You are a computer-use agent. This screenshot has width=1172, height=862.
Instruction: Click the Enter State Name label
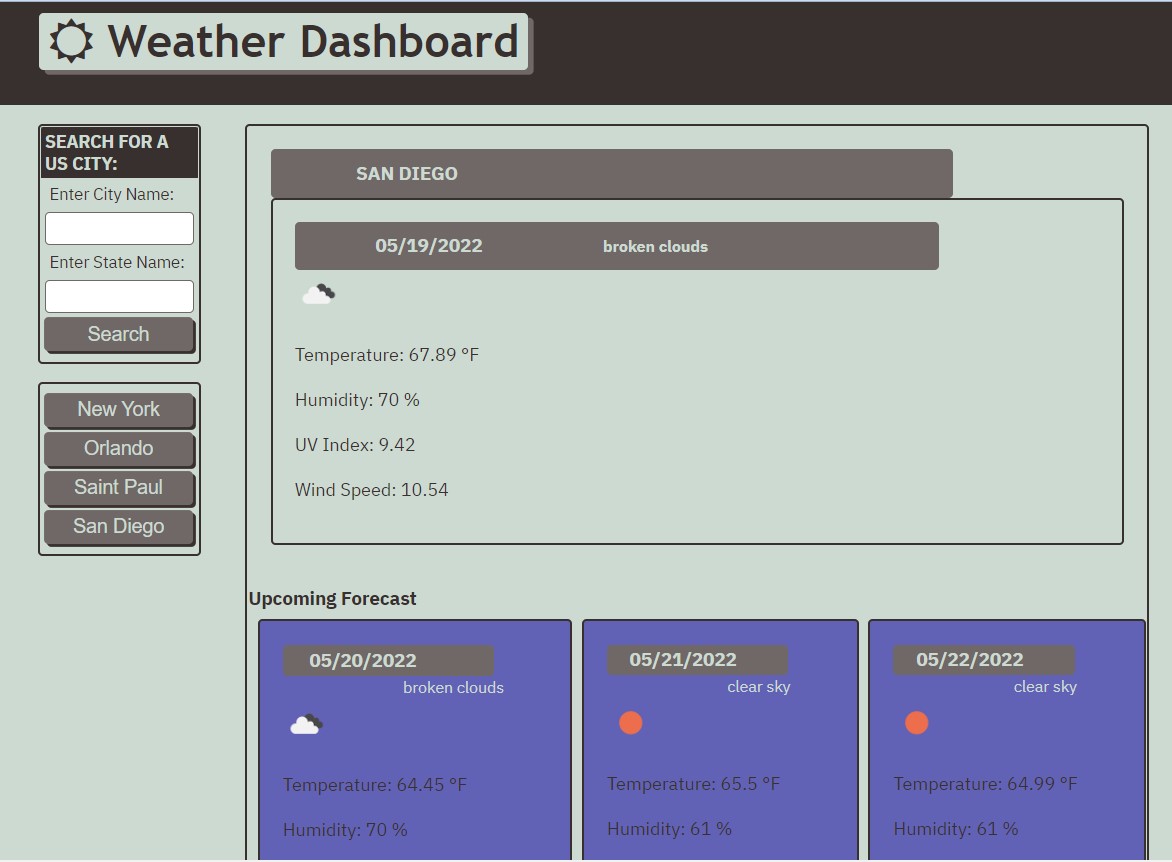(117, 262)
